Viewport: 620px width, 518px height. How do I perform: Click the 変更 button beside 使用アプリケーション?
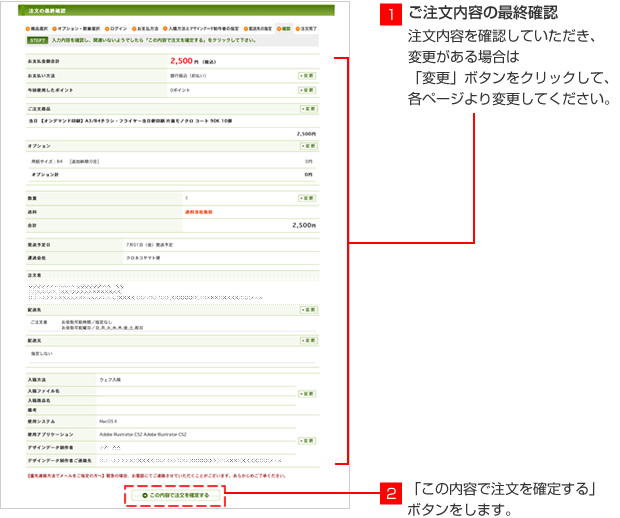click(x=308, y=440)
